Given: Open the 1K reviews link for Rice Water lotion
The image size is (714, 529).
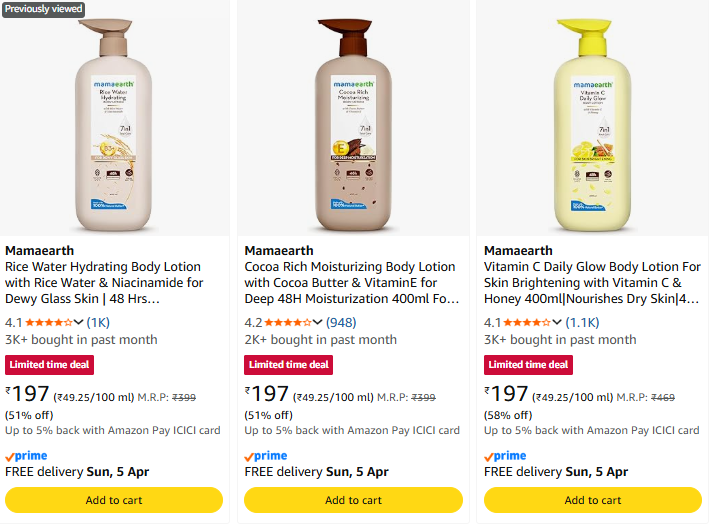Looking at the screenshot, I should click(98, 323).
